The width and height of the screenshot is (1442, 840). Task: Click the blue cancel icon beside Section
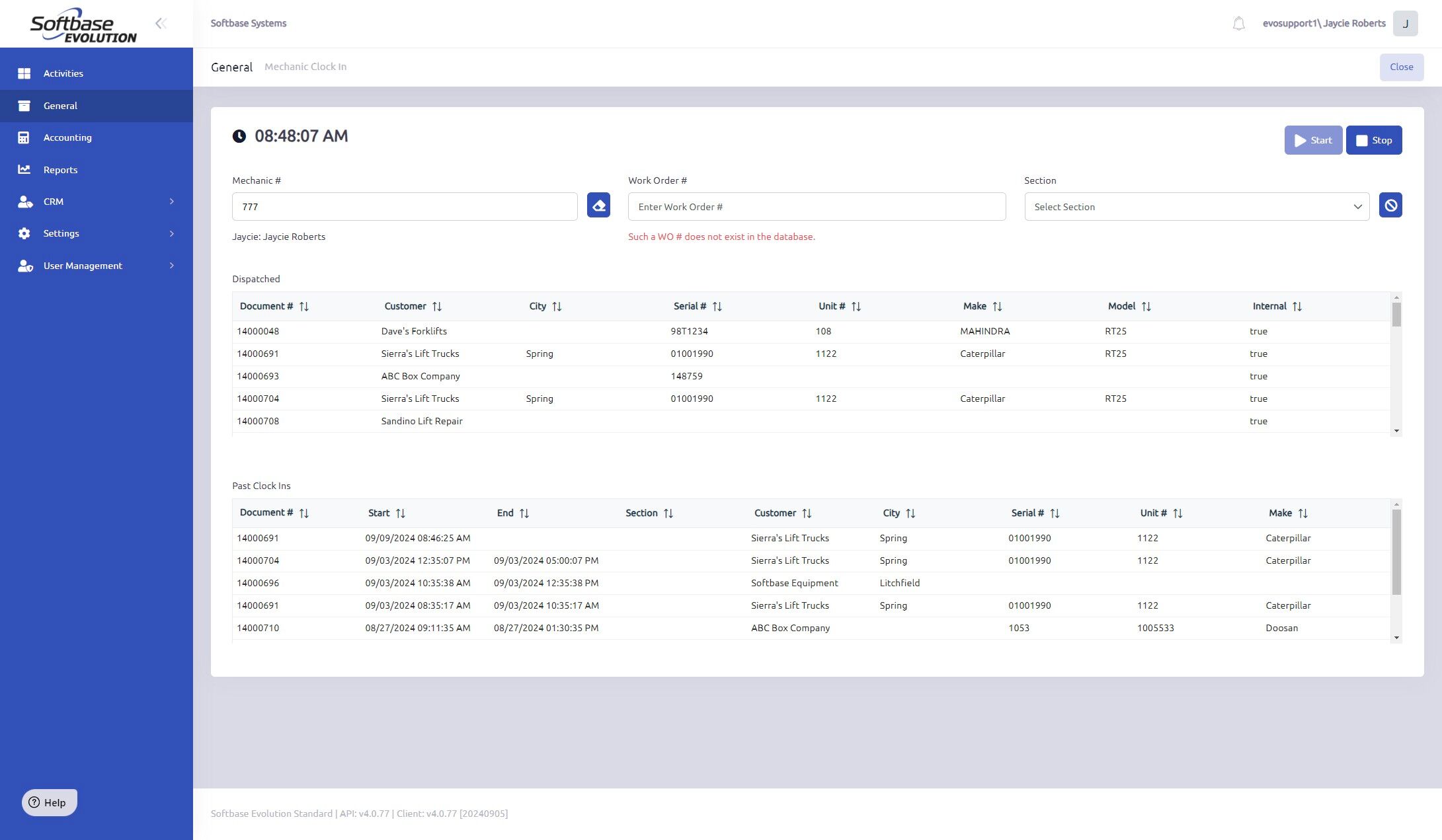(x=1390, y=206)
